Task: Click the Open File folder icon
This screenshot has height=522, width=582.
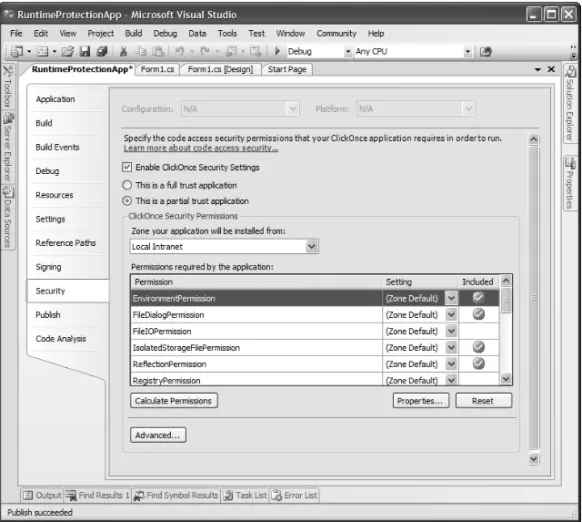Action: (x=68, y=51)
